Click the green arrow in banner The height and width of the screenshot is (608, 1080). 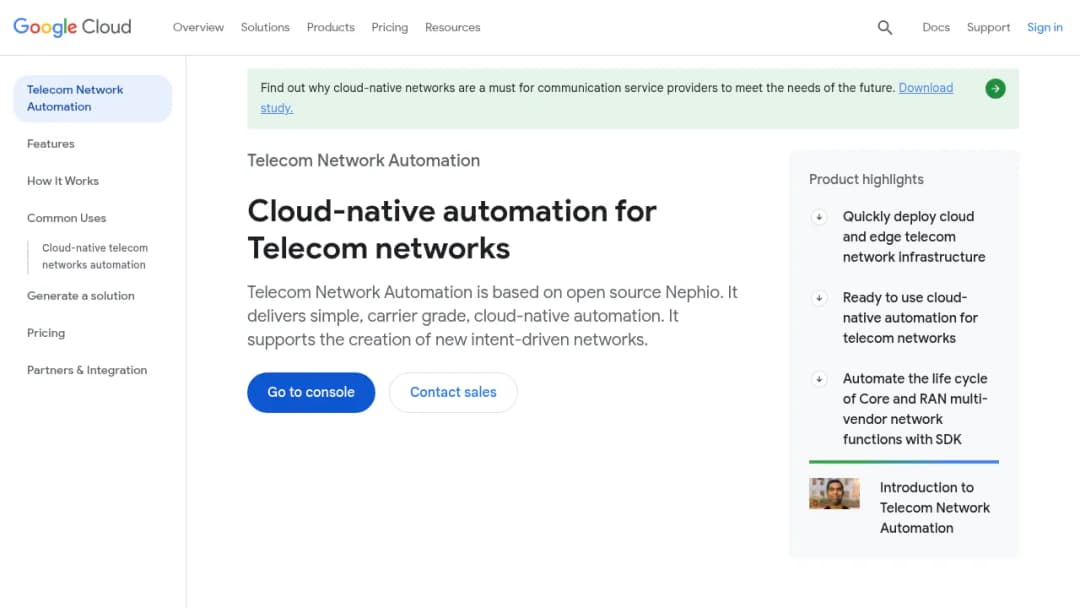(x=995, y=88)
